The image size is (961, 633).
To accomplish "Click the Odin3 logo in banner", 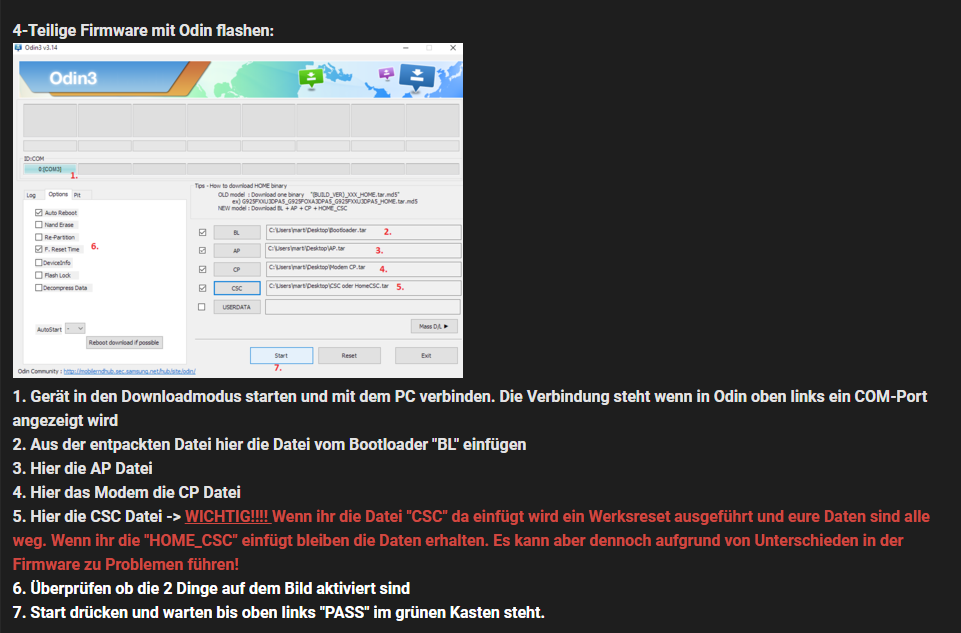I will coord(73,79).
